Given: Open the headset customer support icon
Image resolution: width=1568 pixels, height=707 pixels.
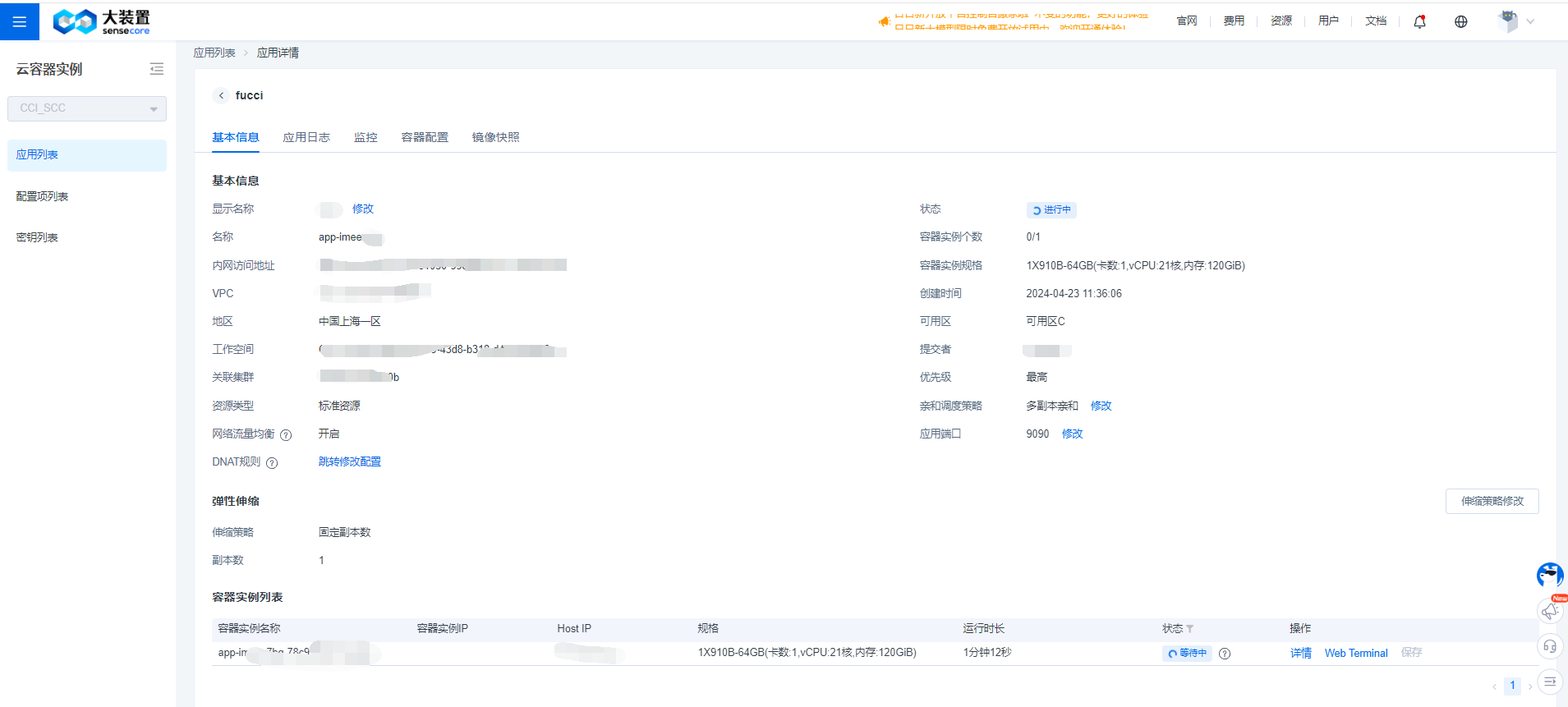Looking at the screenshot, I should point(1549,646).
